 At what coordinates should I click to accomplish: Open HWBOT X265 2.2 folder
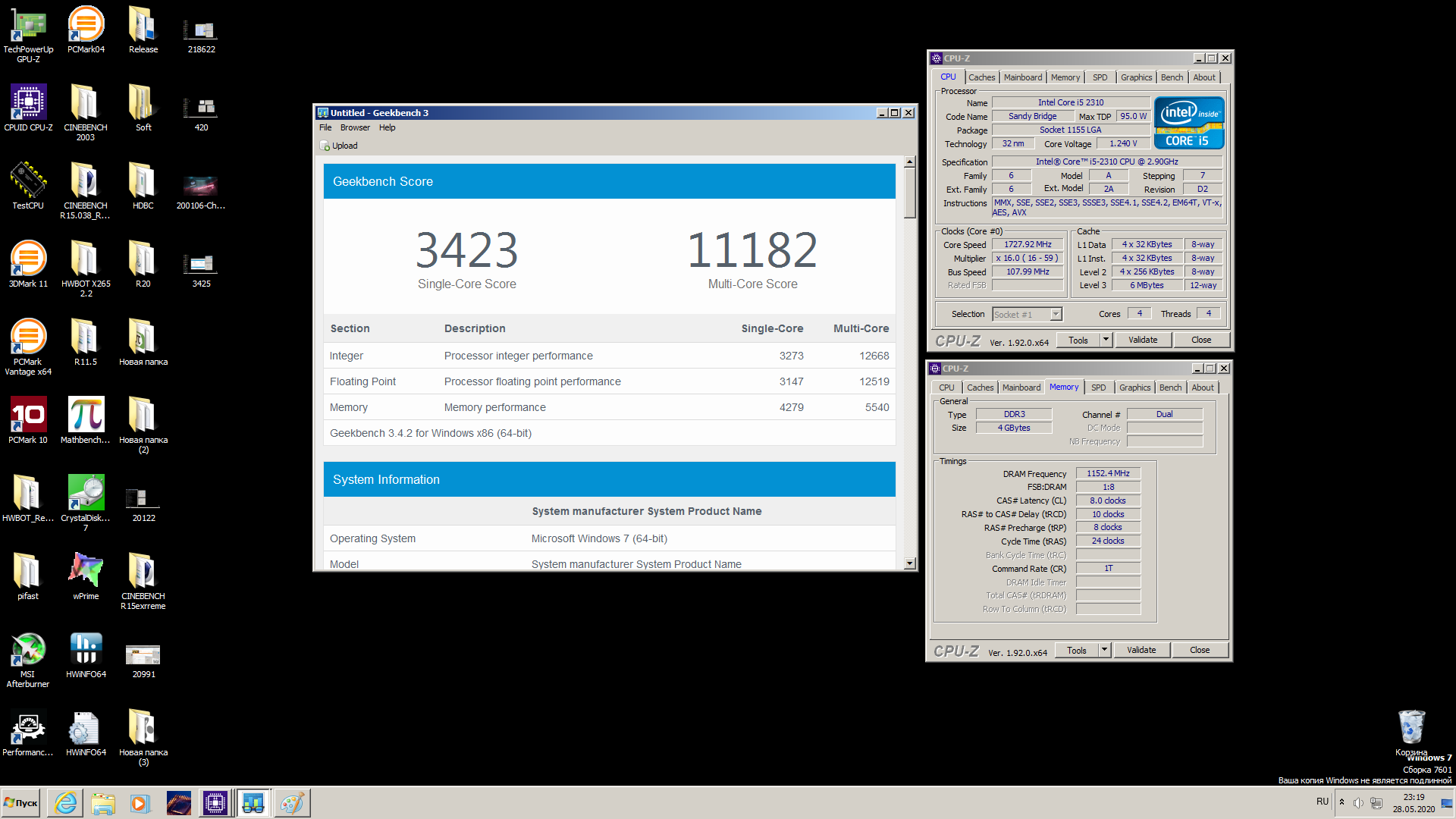click(86, 268)
